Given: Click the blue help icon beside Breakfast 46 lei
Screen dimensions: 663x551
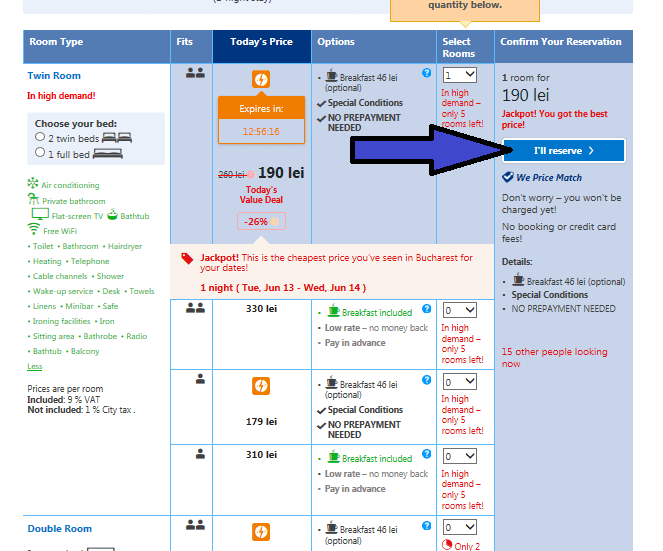Looking at the screenshot, I should point(427,73).
